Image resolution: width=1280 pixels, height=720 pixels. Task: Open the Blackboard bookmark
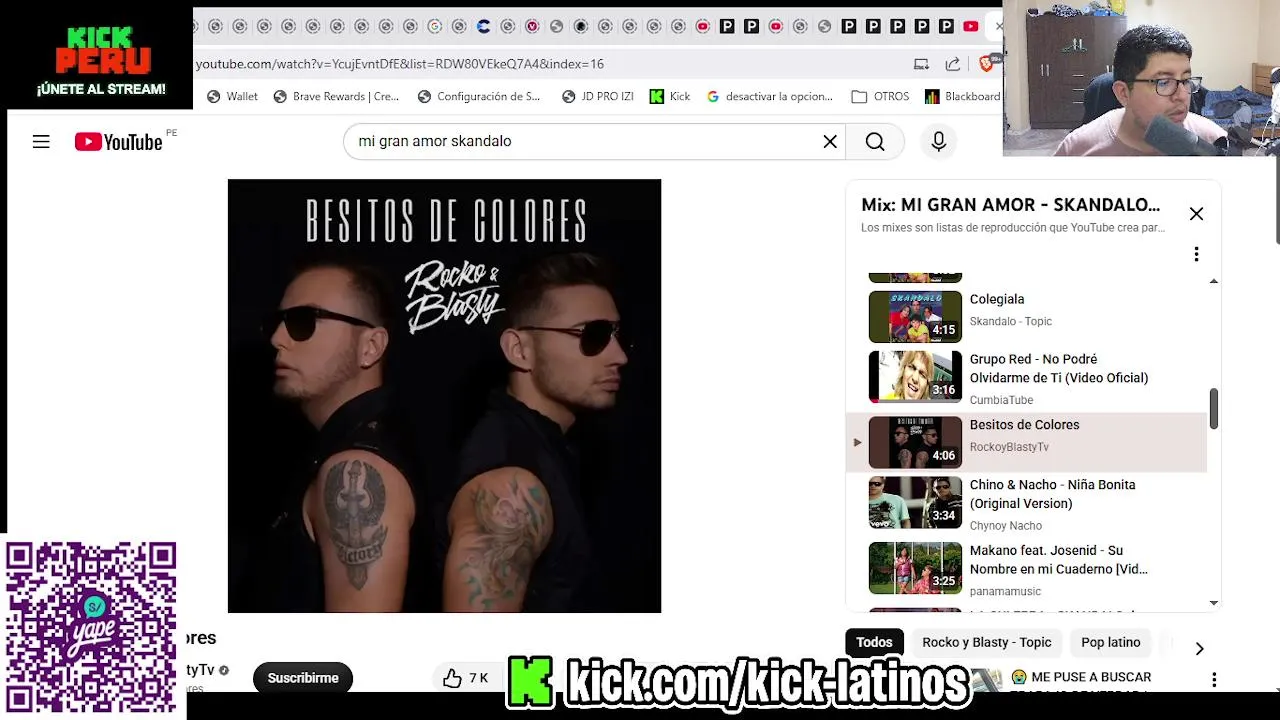tap(962, 97)
